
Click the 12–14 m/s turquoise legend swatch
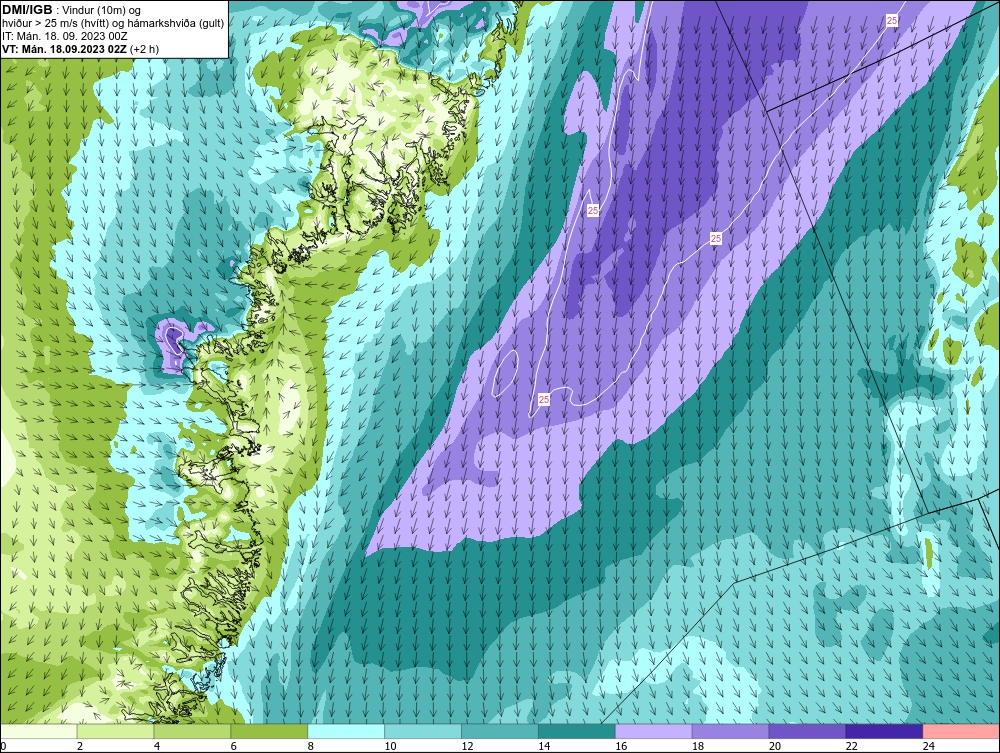click(x=499, y=731)
